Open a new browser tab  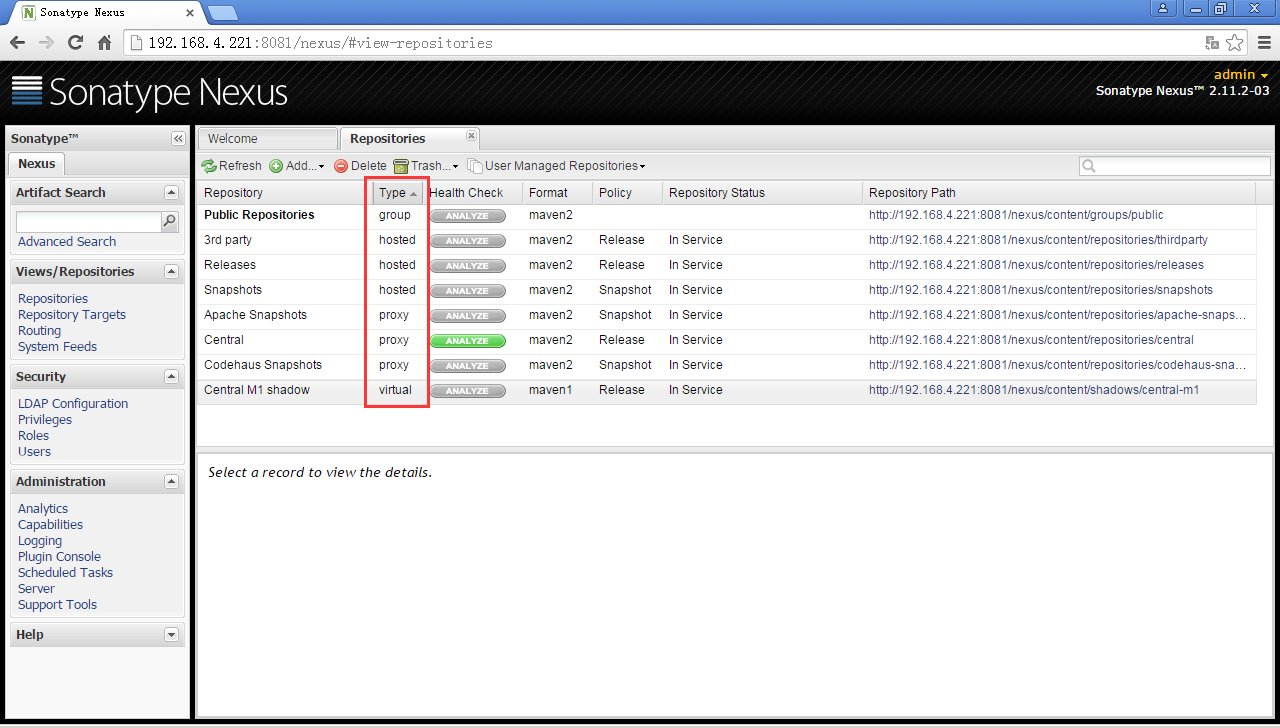222,13
